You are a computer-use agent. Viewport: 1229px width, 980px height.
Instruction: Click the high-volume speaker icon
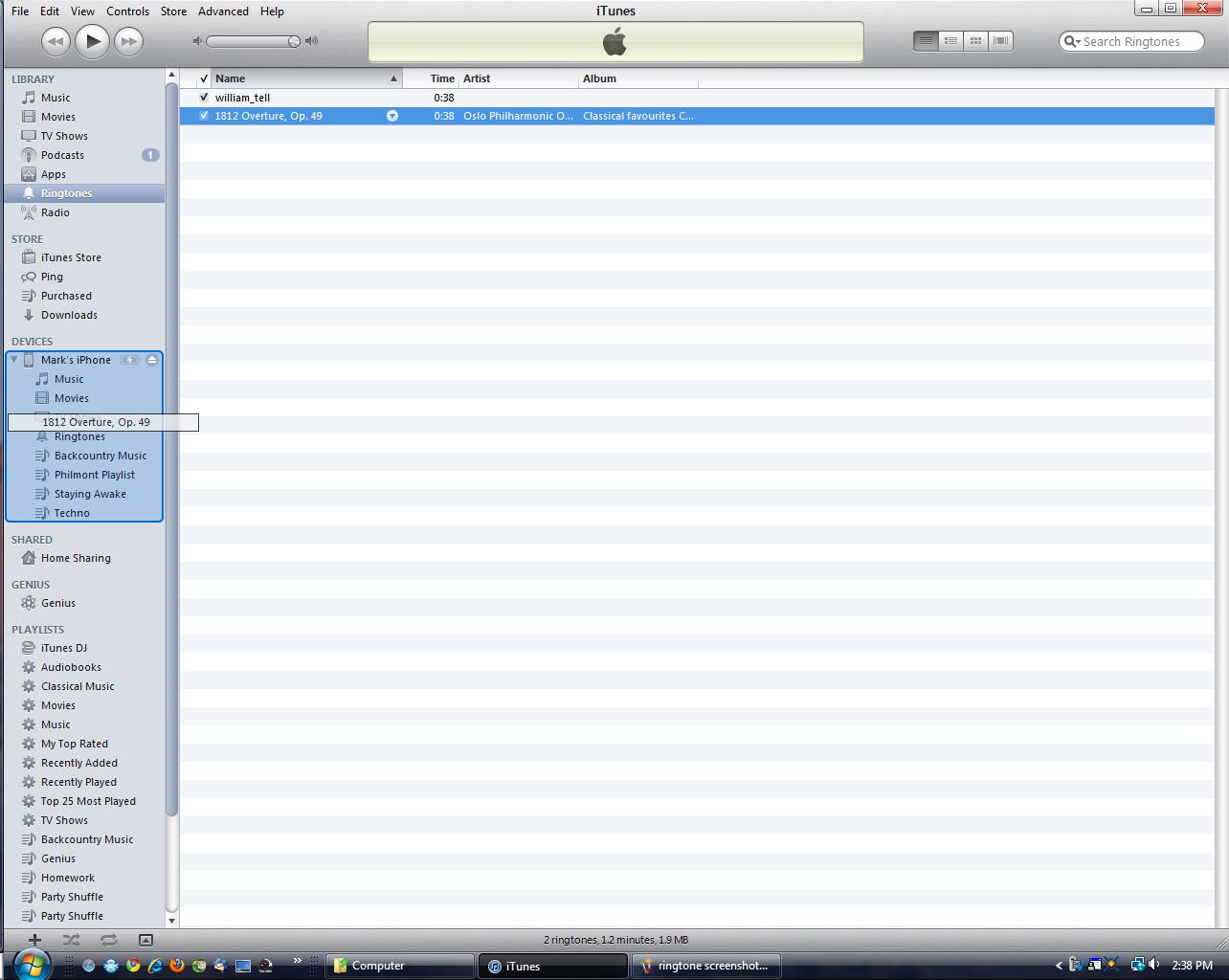(x=311, y=41)
